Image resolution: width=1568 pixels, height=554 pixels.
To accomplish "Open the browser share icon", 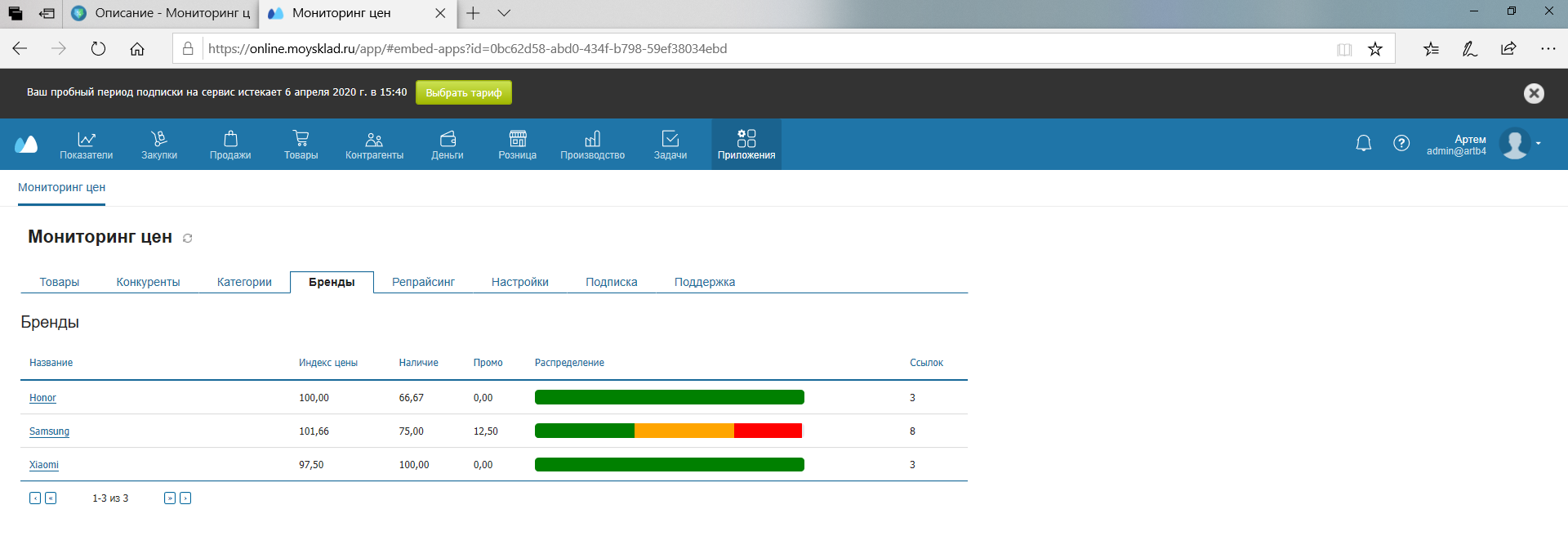I will click(x=1508, y=49).
